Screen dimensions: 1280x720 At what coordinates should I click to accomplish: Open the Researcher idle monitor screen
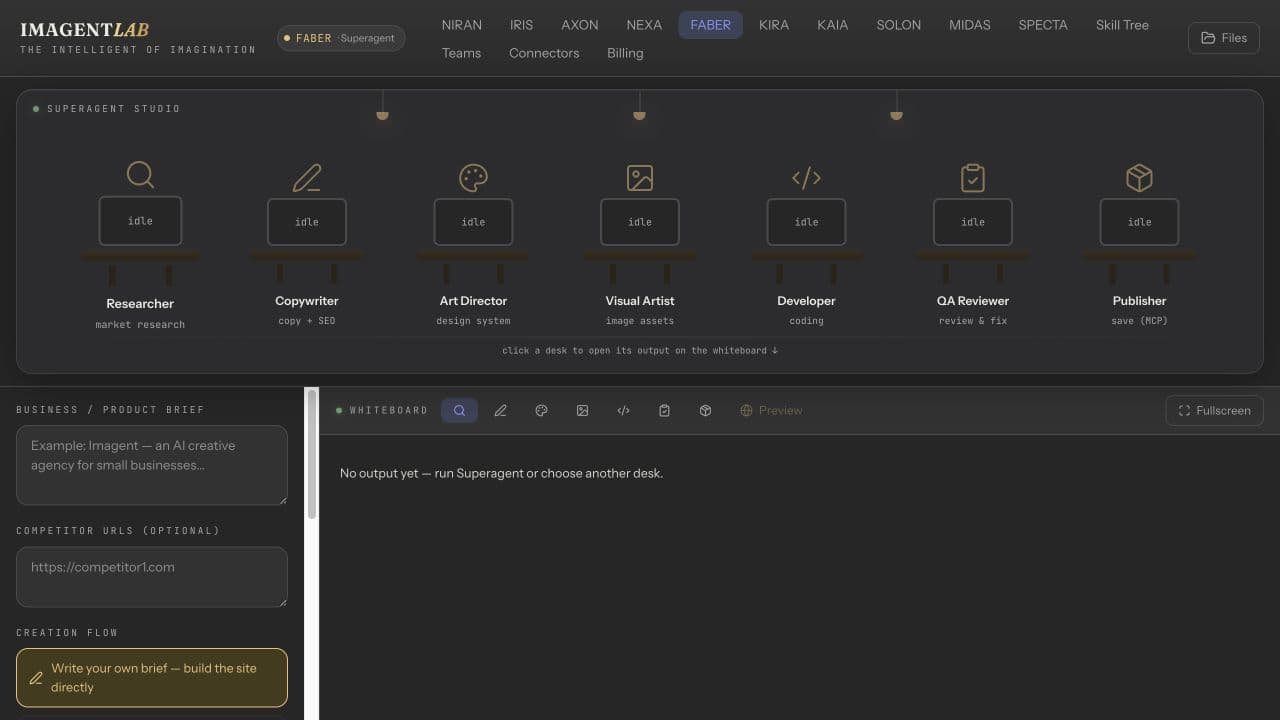(x=140, y=221)
